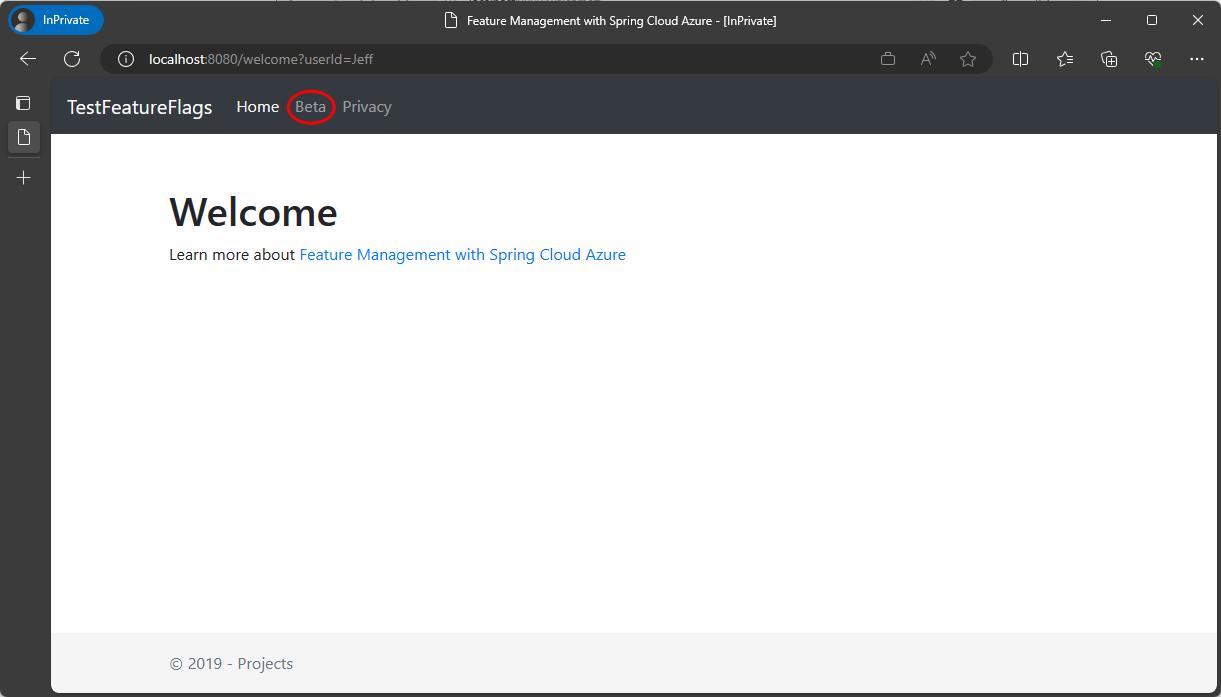Viewport: 1221px width, 697px height.
Task: Go to the Home nav item
Action: point(258,107)
